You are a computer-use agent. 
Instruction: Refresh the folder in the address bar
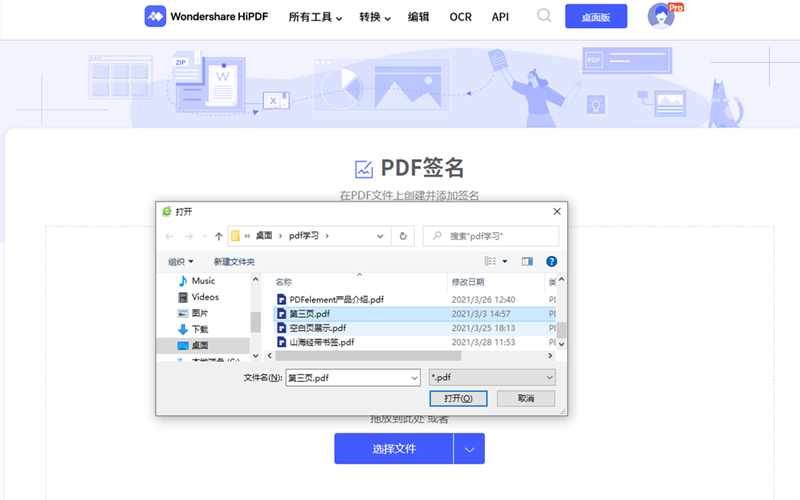403,236
